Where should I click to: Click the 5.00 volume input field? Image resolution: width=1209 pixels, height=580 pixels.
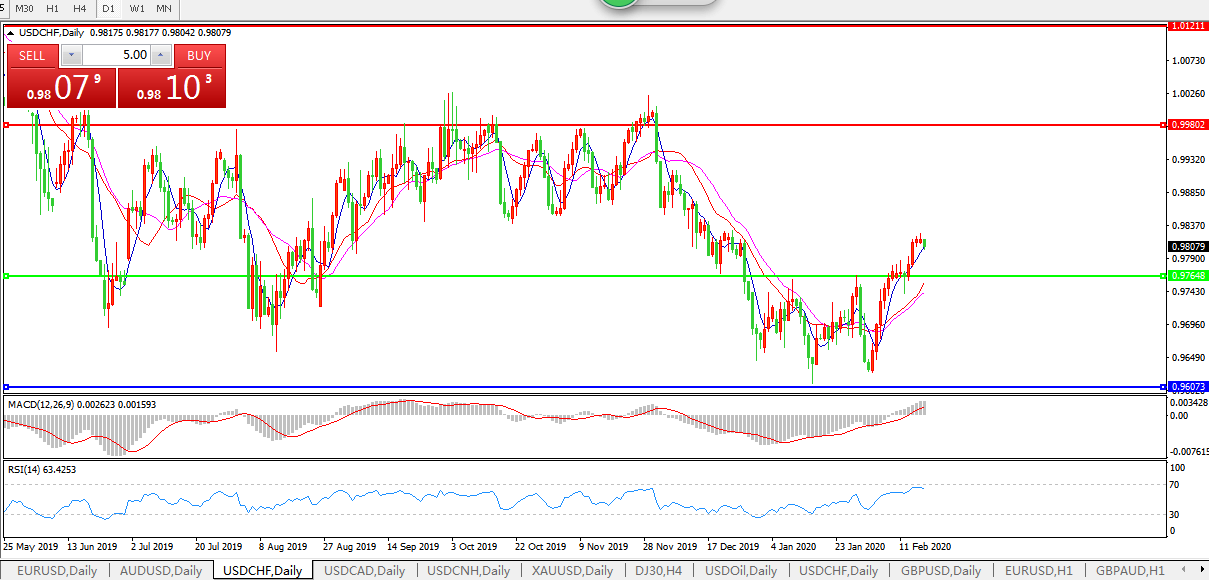click(115, 55)
